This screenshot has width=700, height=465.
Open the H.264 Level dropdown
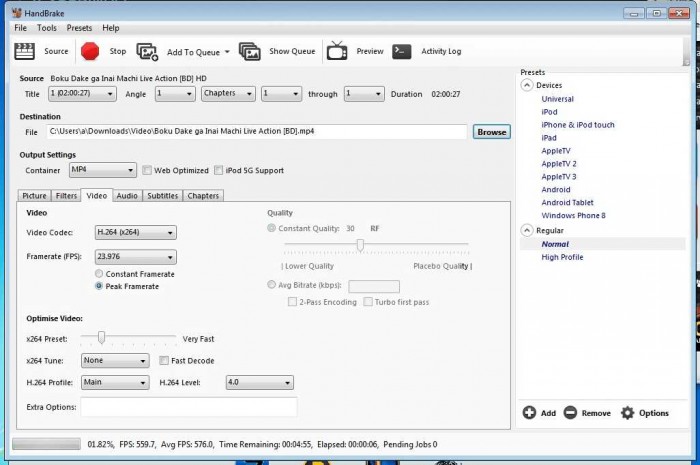tap(259, 382)
